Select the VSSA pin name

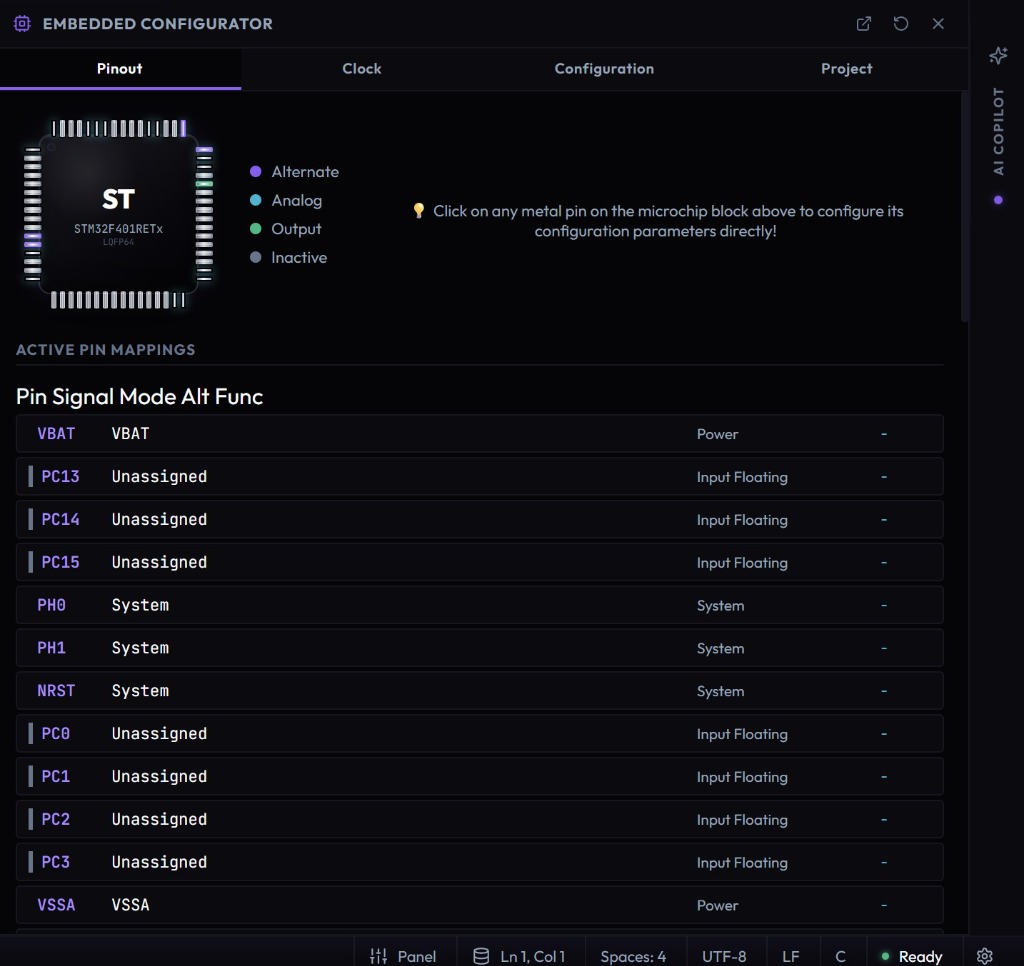pyautogui.click(x=56, y=905)
